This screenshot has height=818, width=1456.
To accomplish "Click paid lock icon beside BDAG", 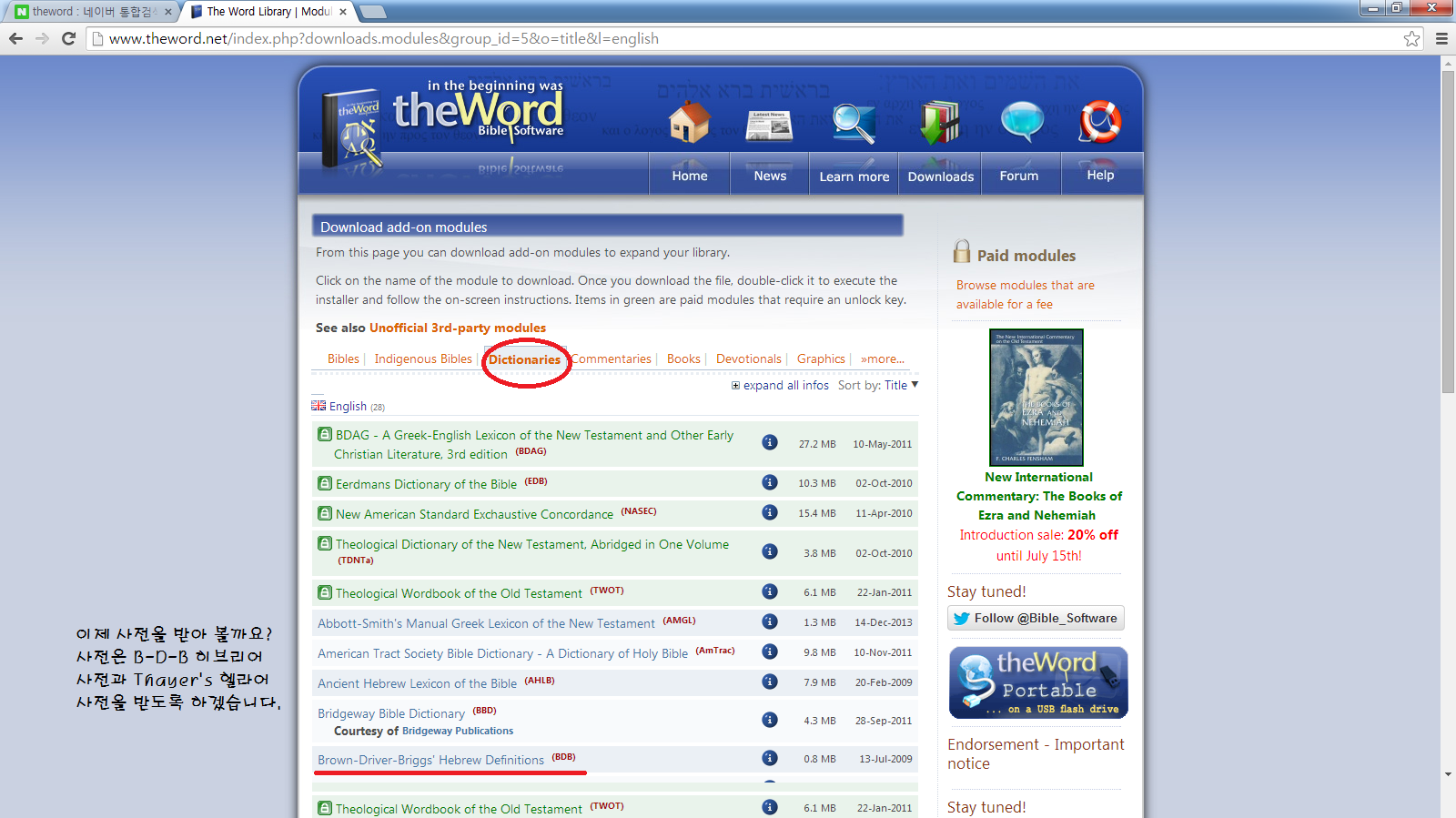I will (x=325, y=434).
